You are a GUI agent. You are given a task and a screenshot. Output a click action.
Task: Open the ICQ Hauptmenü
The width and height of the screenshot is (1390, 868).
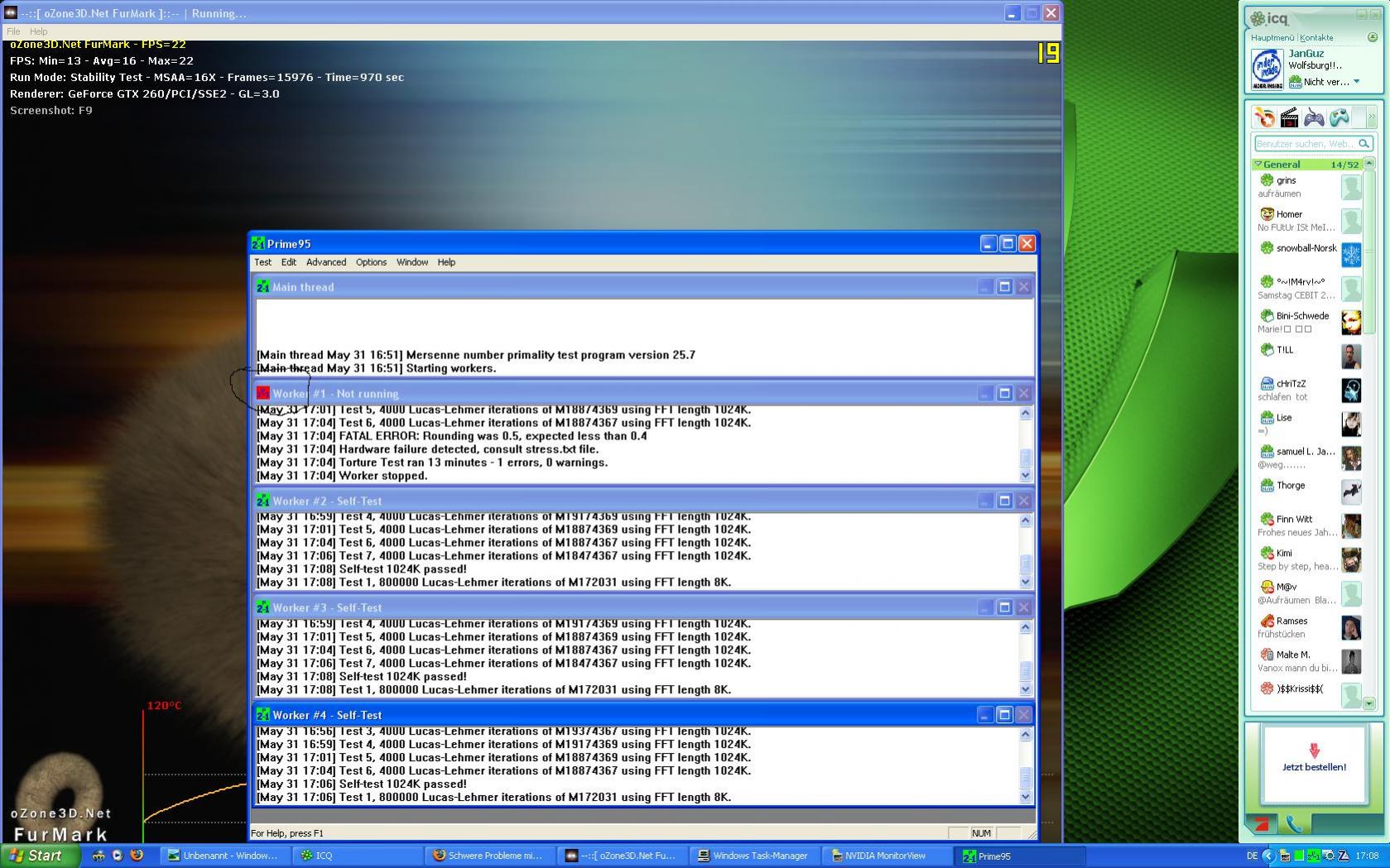click(1272, 37)
